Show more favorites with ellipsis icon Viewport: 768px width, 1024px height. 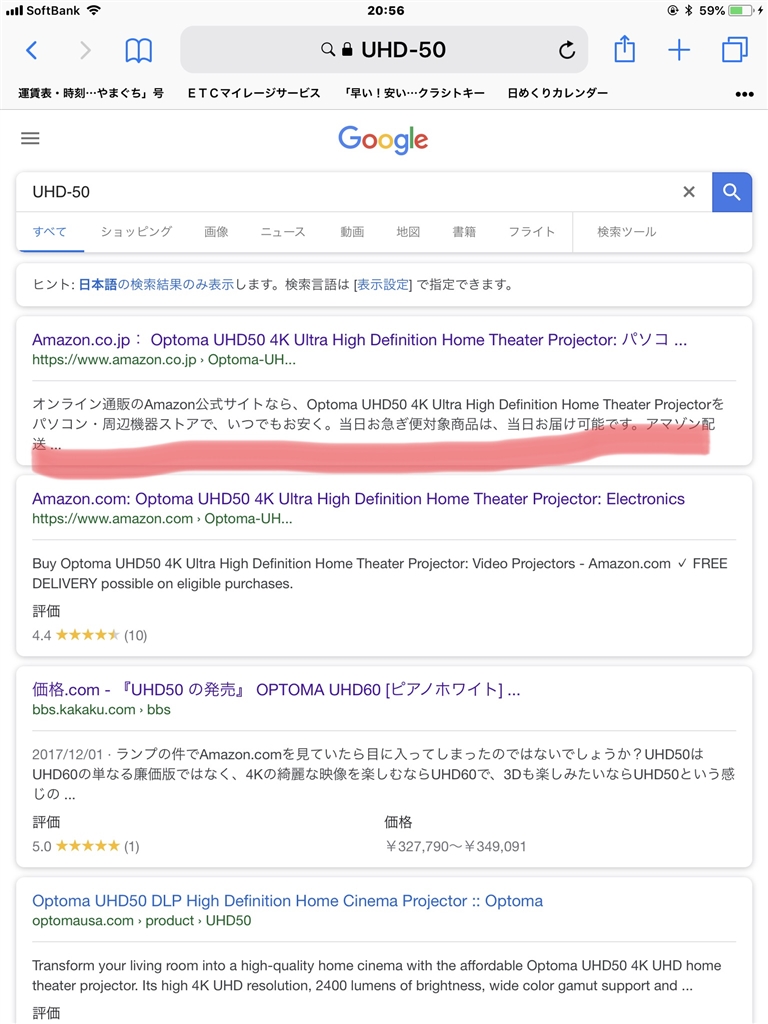click(x=744, y=94)
